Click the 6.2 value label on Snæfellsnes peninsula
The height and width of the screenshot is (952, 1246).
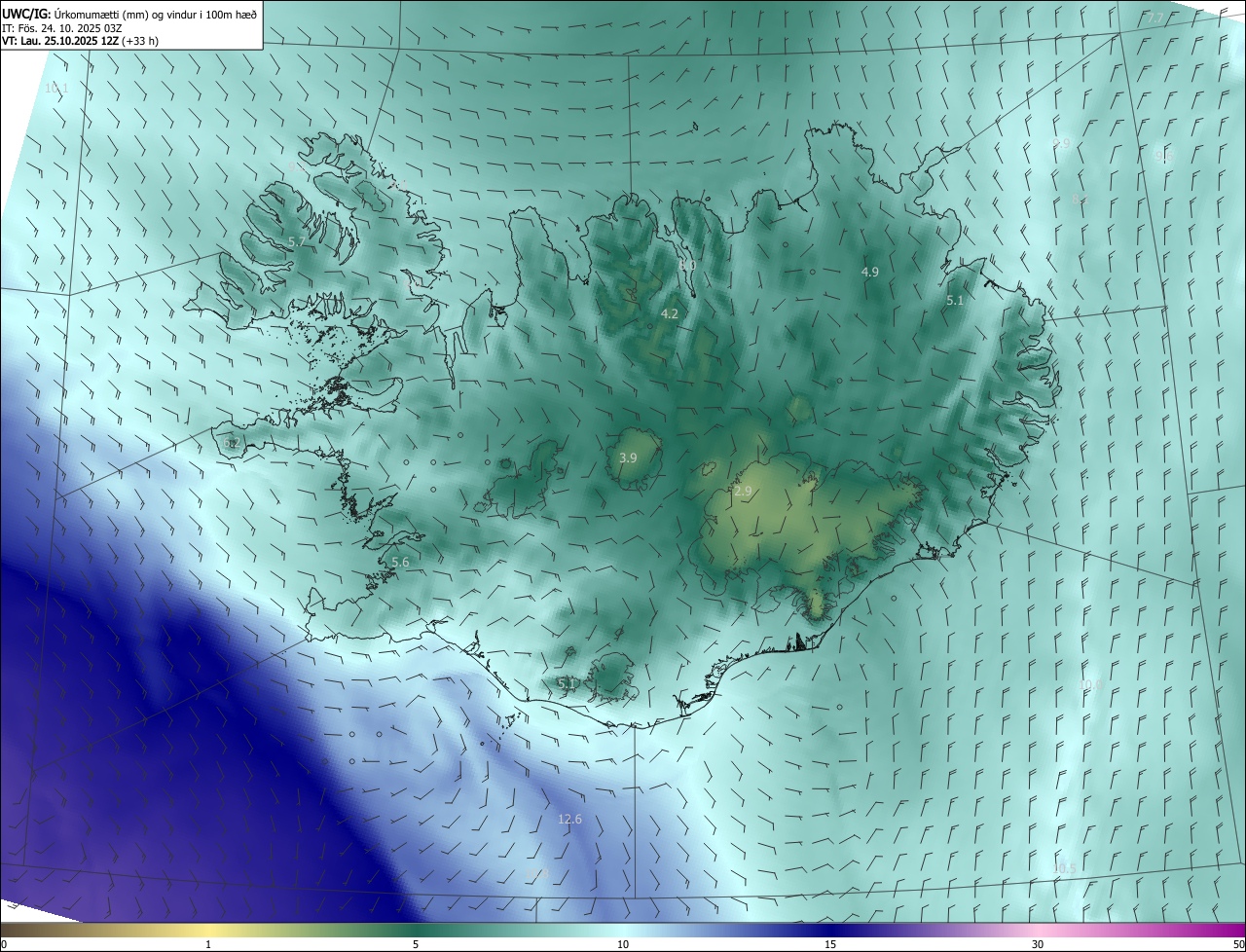[x=232, y=443]
